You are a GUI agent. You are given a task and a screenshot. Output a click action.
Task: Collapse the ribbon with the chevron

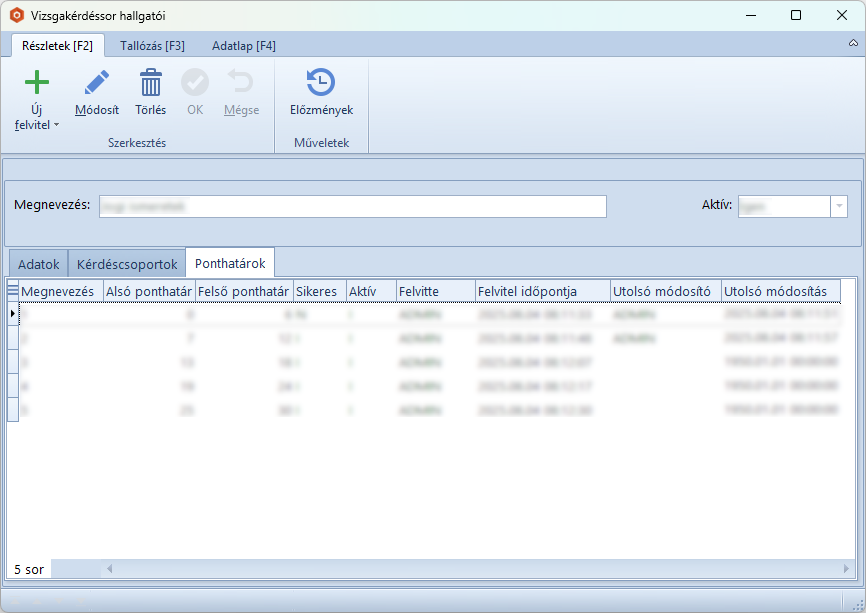pos(853,44)
